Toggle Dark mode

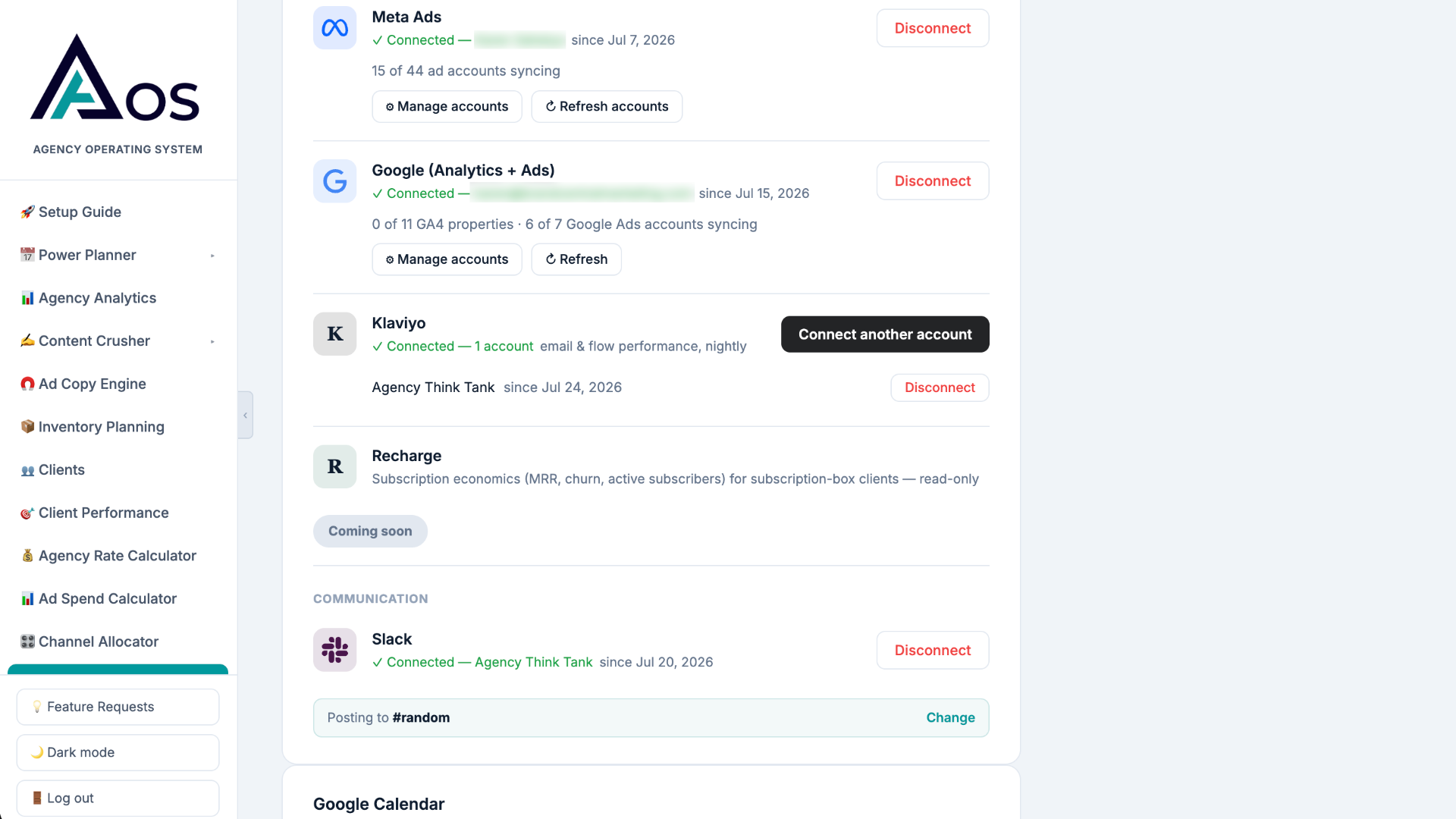point(118,752)
